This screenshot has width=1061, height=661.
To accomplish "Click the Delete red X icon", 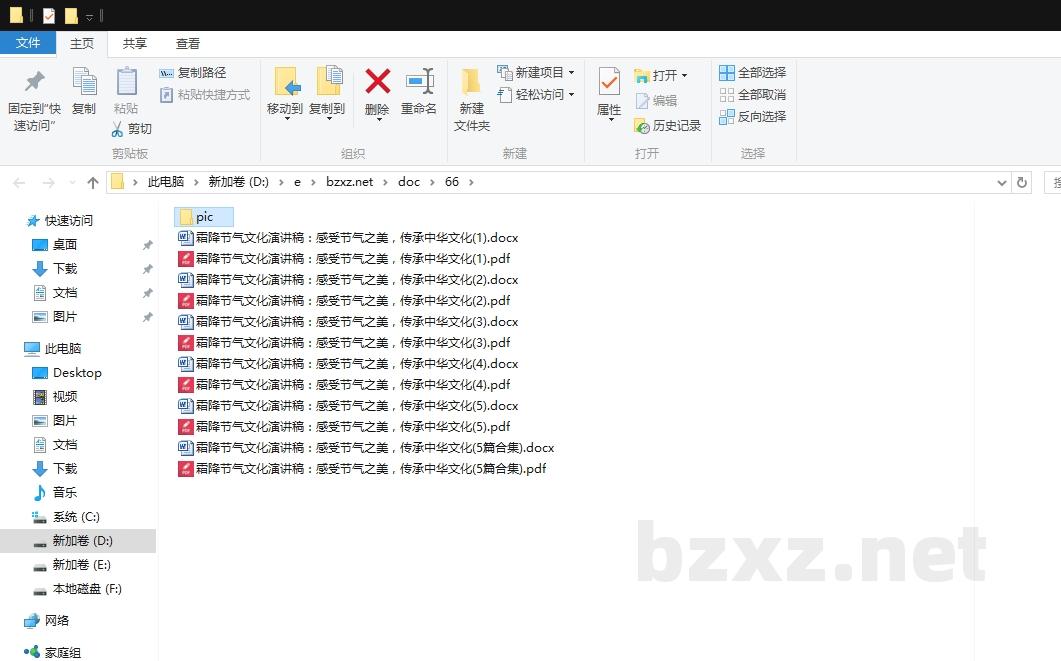I will tap(377, 82).
